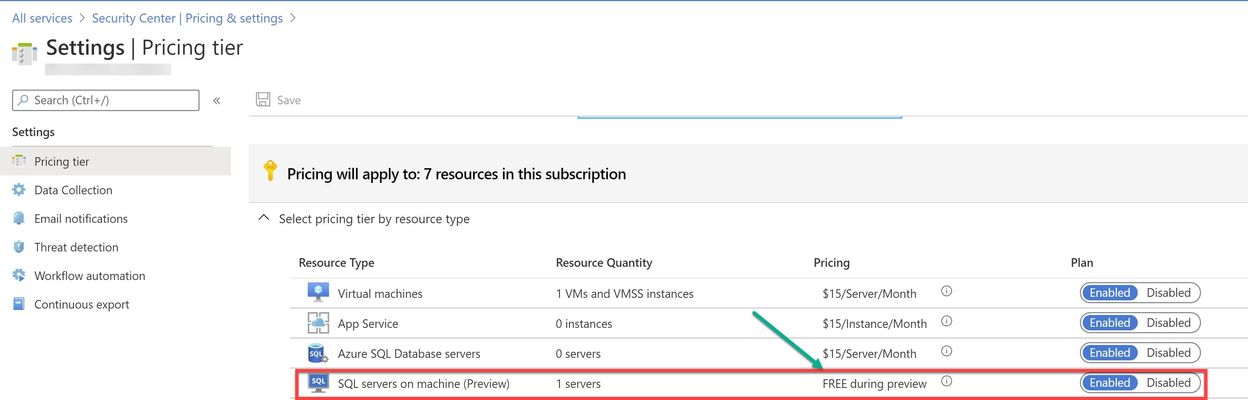Focus the Search (Ctrl+/) box
Image resolution: width=1248 pixels, height=400 pixels.
(x=105, y=100)
